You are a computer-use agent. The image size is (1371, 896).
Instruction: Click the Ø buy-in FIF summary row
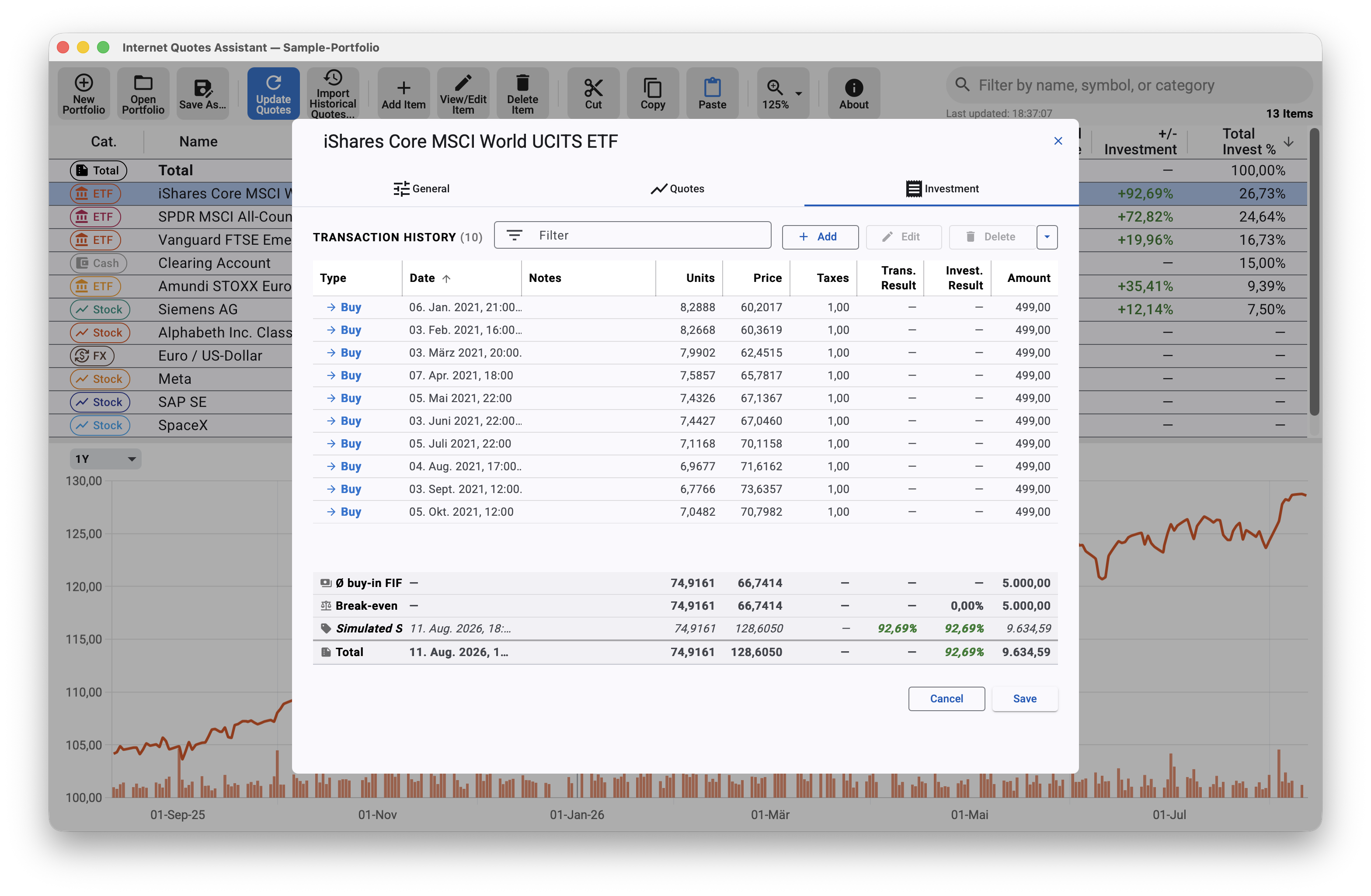685,583
